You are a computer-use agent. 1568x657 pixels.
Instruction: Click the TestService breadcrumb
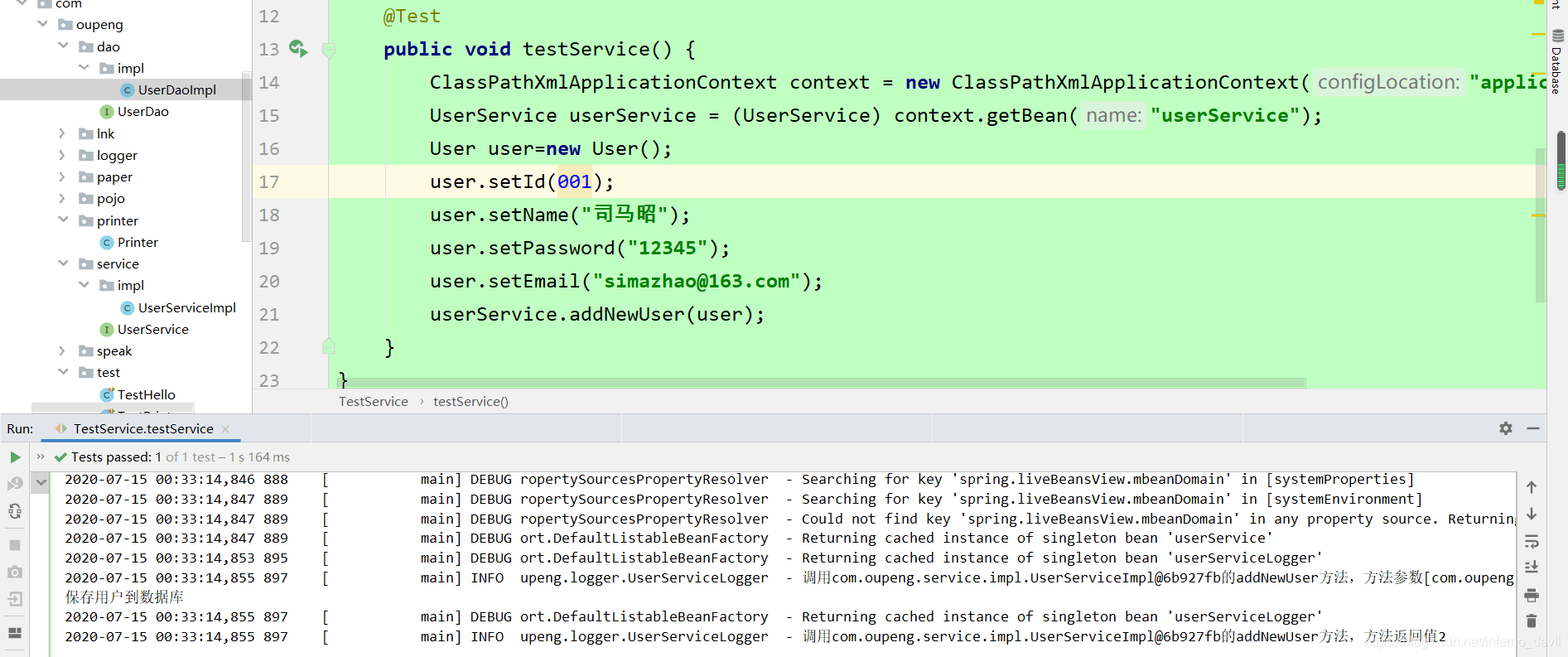(374, 402)
